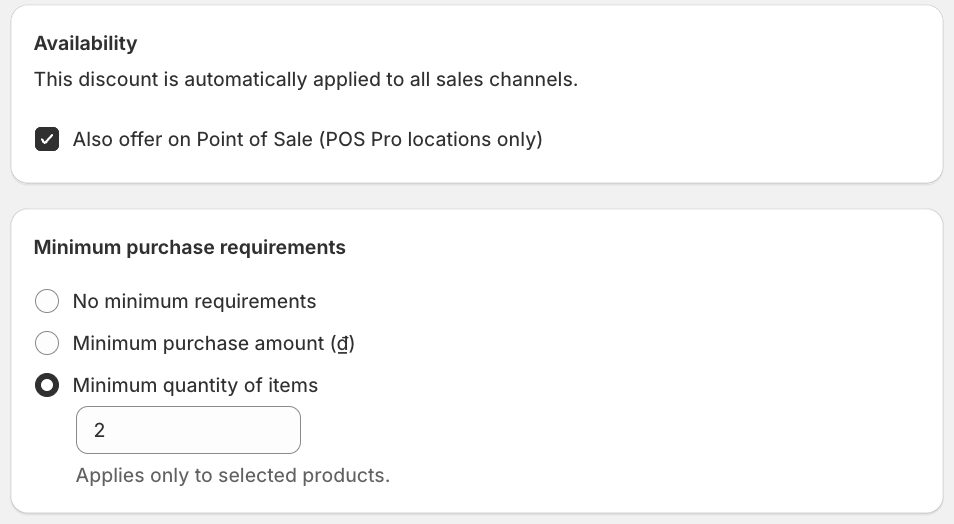Screen dimensions: 954x524
Task: Click the "Also offer on Point of Sale" label
Action: tap(193, 139)
